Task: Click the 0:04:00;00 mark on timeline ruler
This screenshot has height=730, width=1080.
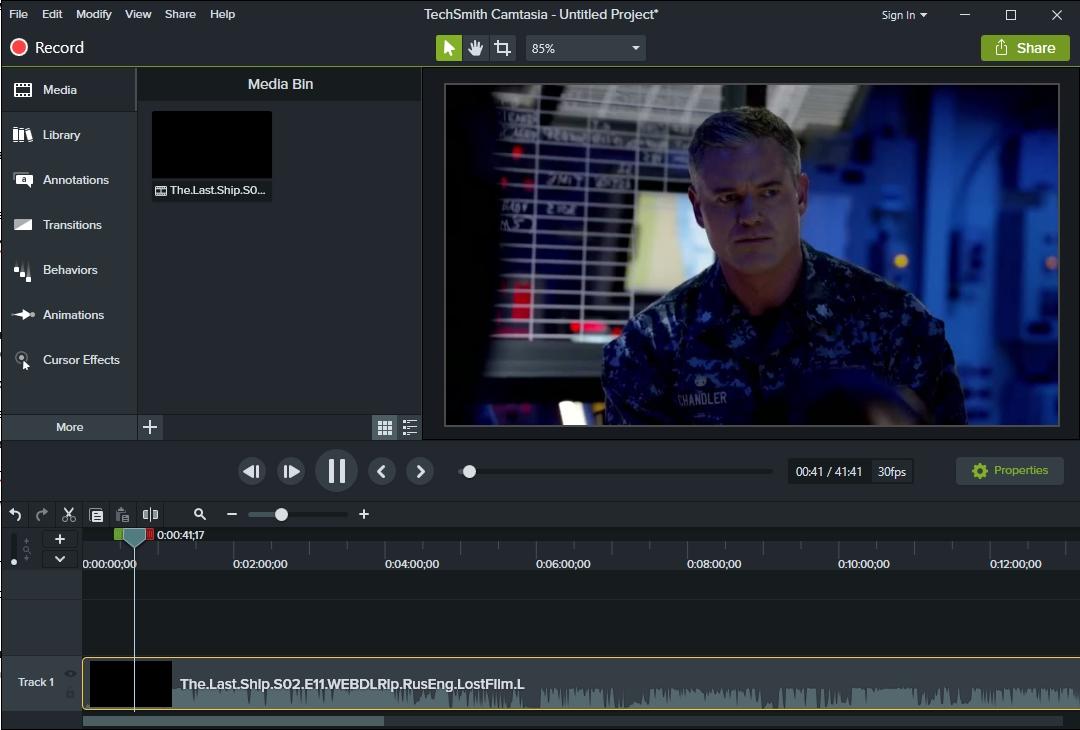Action: [412, 564]
